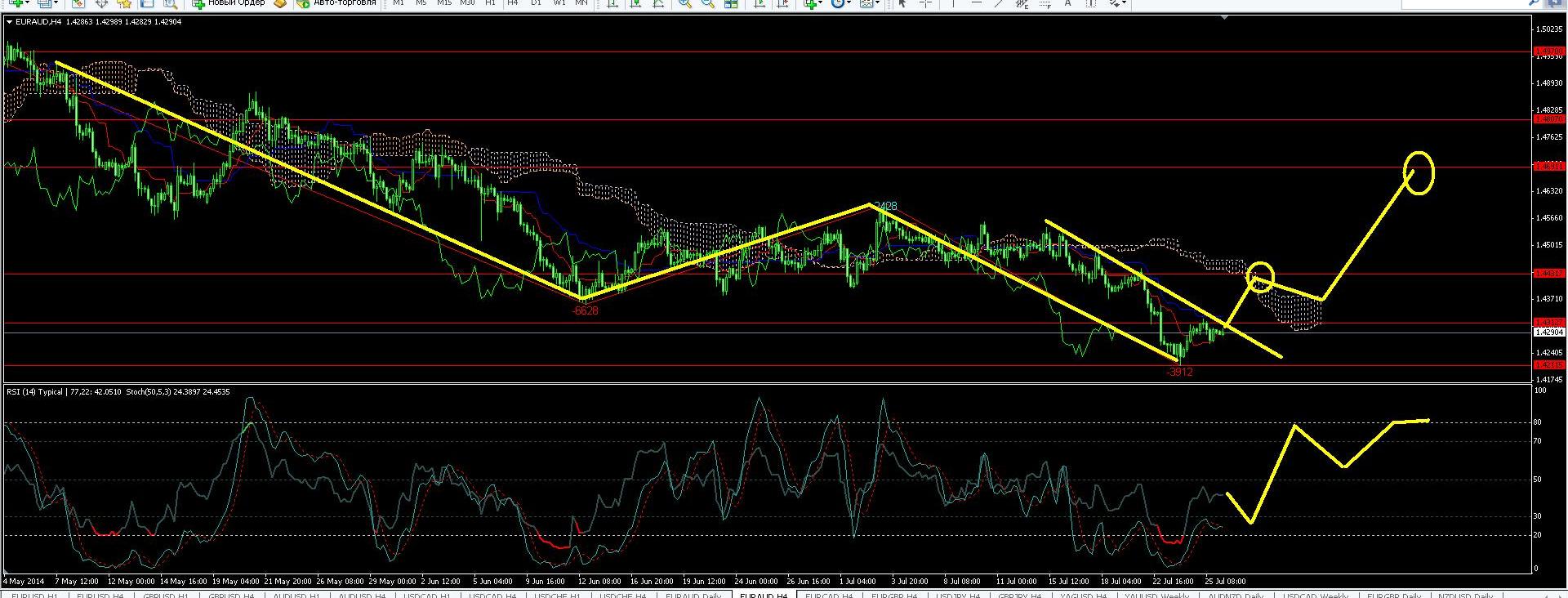Toggle Авто-торговля (Auto-trading) button
Image resolution: width=1568 pixels, height=598 pixels.
point(336,3)
